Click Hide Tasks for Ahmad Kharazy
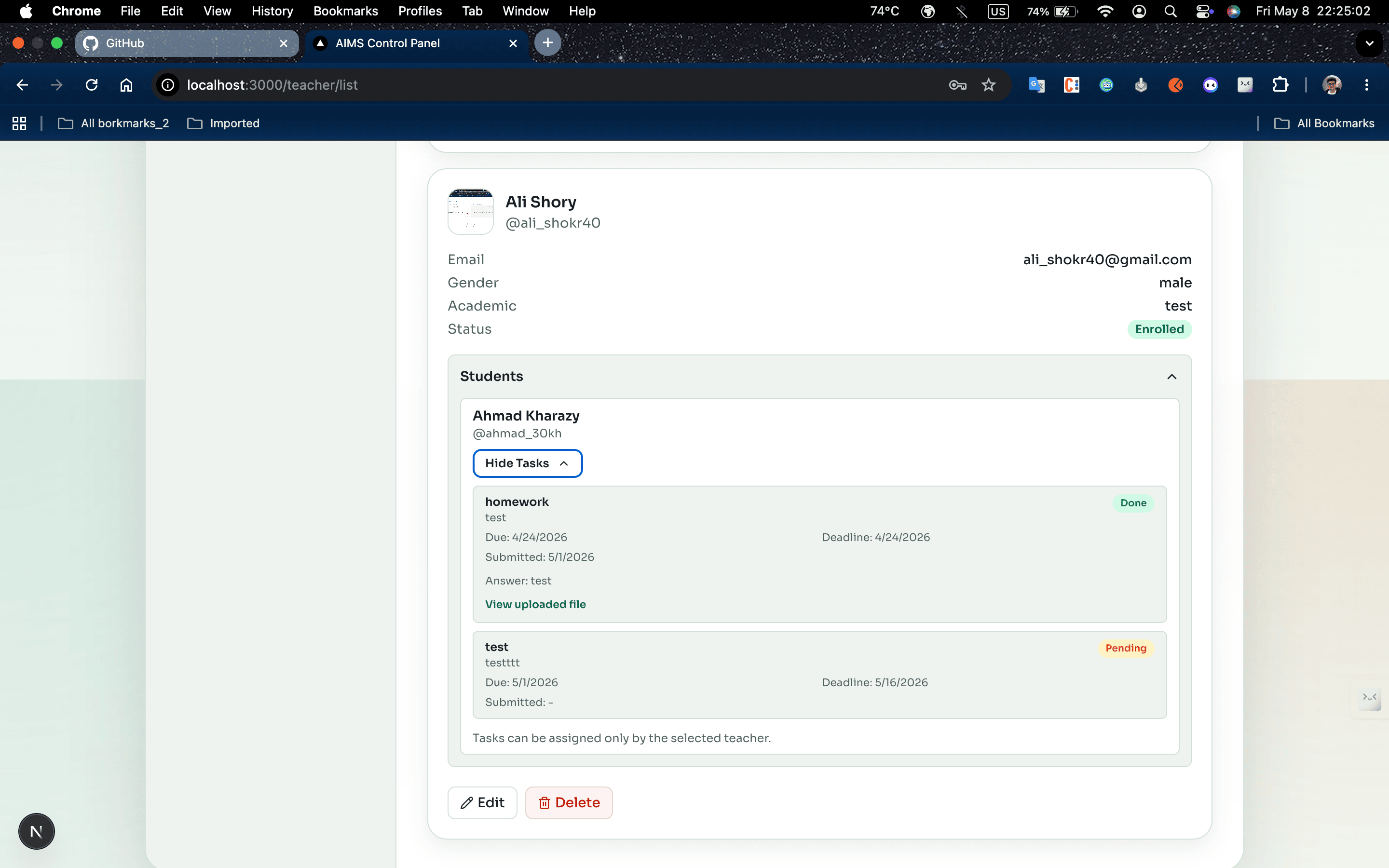 pyautogui.click(x=528, y=463)
